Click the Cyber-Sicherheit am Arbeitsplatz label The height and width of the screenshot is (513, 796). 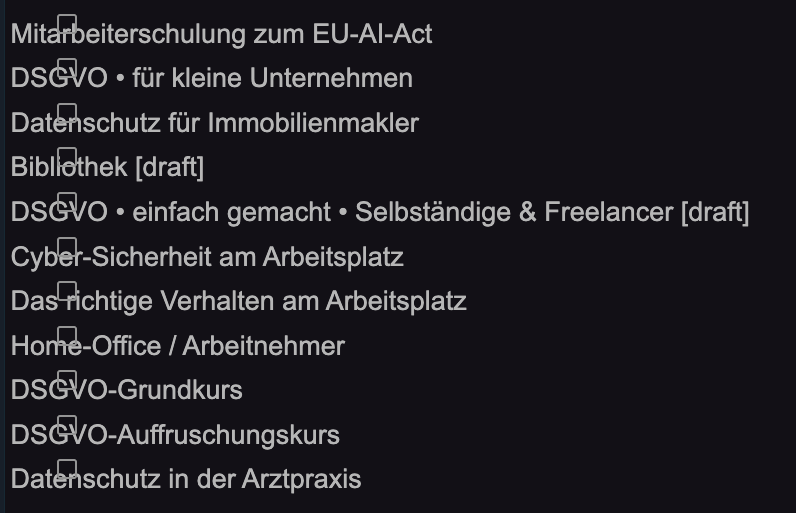coord(207,257)
